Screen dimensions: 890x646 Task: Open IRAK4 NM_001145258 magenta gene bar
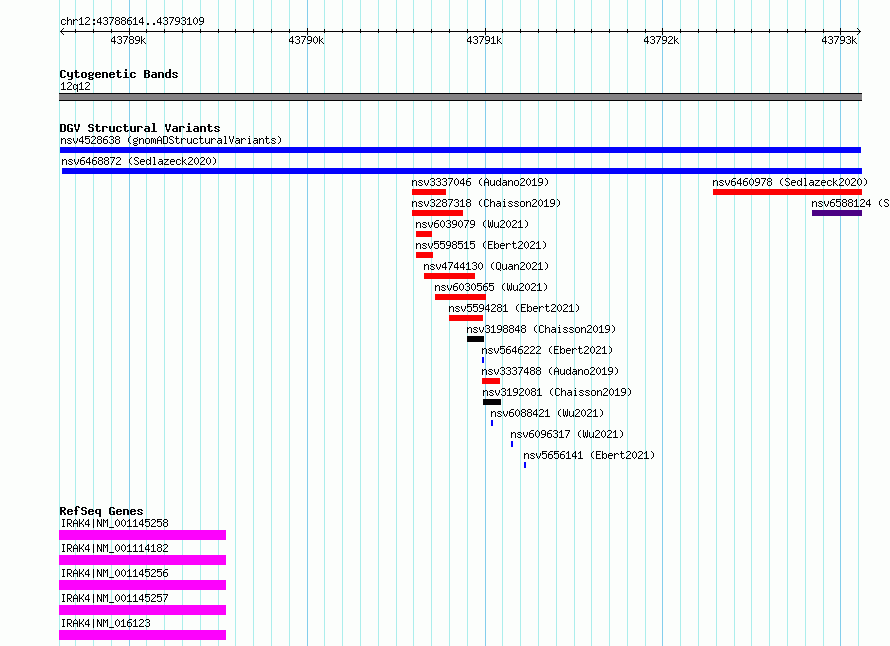(x=142, y=535)
